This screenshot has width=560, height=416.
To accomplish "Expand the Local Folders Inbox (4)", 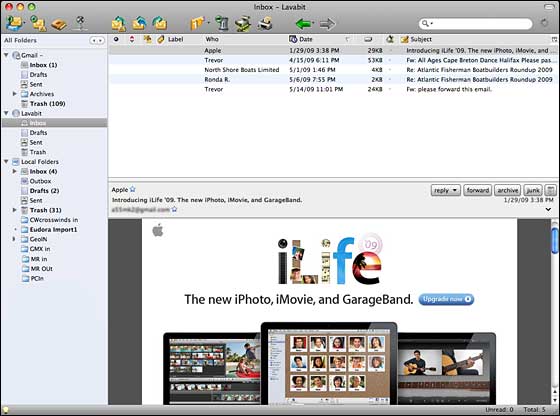I will pos(15,171).
